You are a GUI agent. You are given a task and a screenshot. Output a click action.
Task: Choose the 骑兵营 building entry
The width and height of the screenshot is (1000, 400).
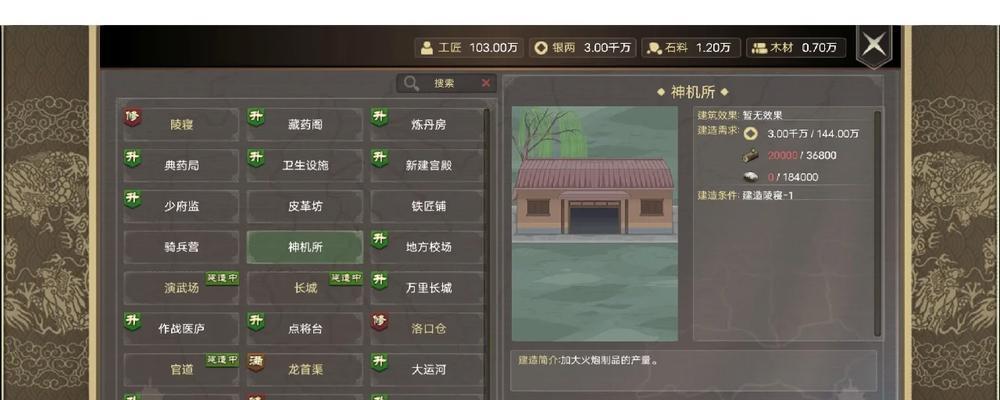(x=181, y=247)
